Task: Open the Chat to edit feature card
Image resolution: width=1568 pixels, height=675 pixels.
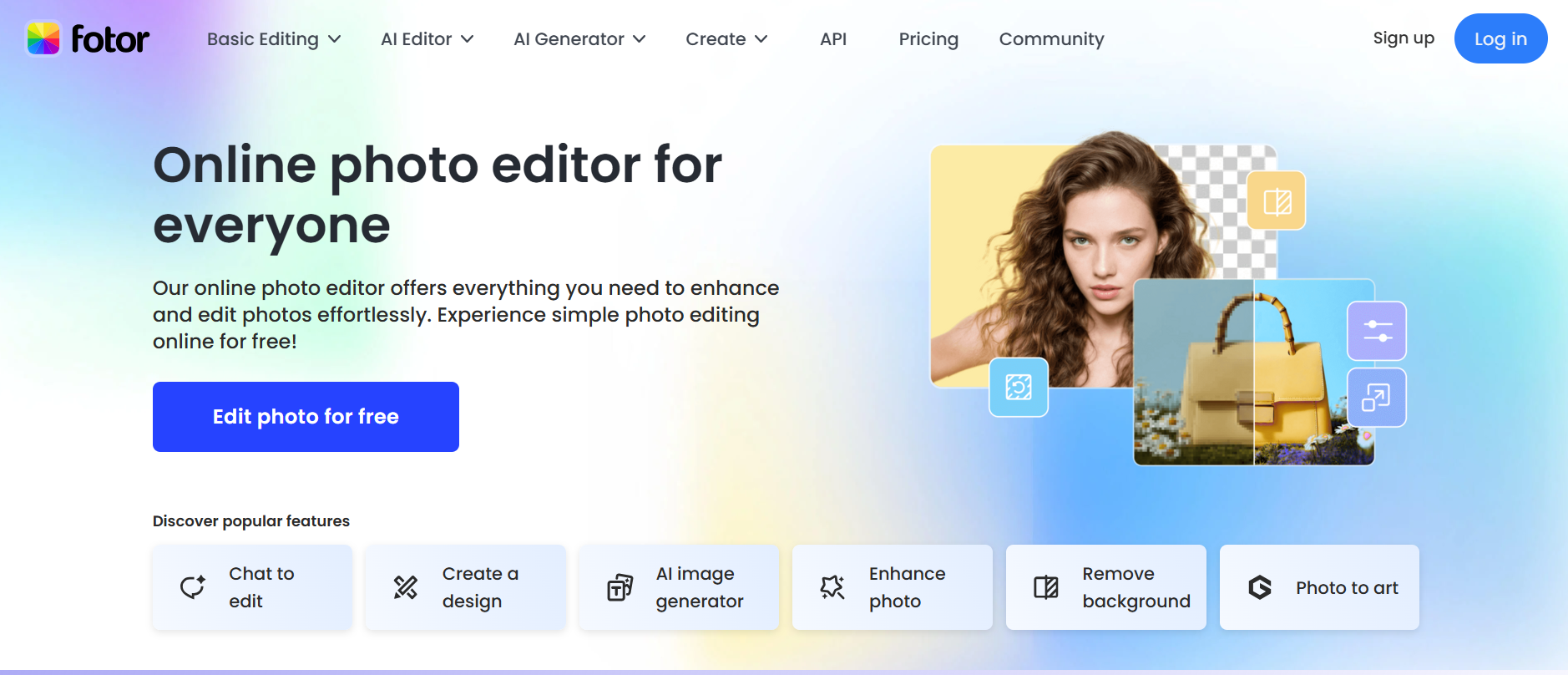Action: pos(252,587)
